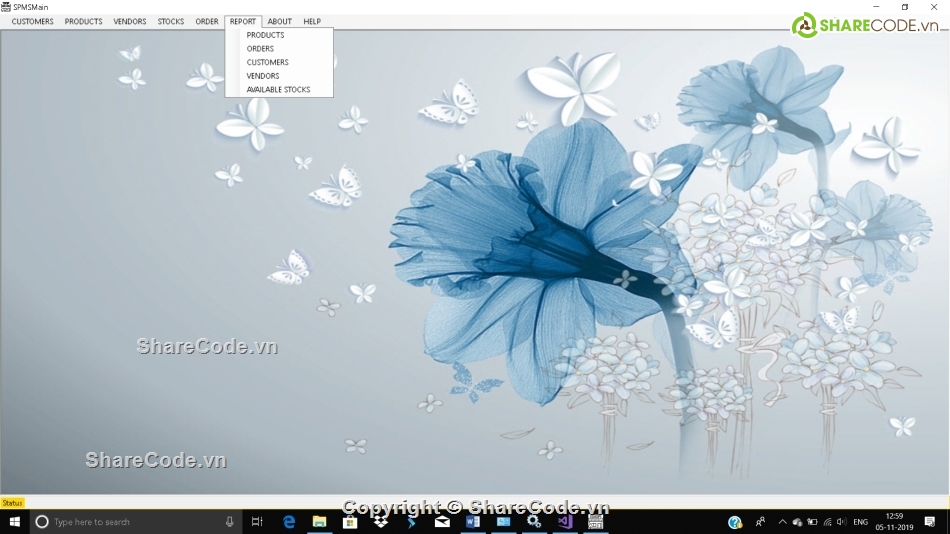950x534 pixels.
Task: Show hidden system tray icons
Action: (782, 522)
